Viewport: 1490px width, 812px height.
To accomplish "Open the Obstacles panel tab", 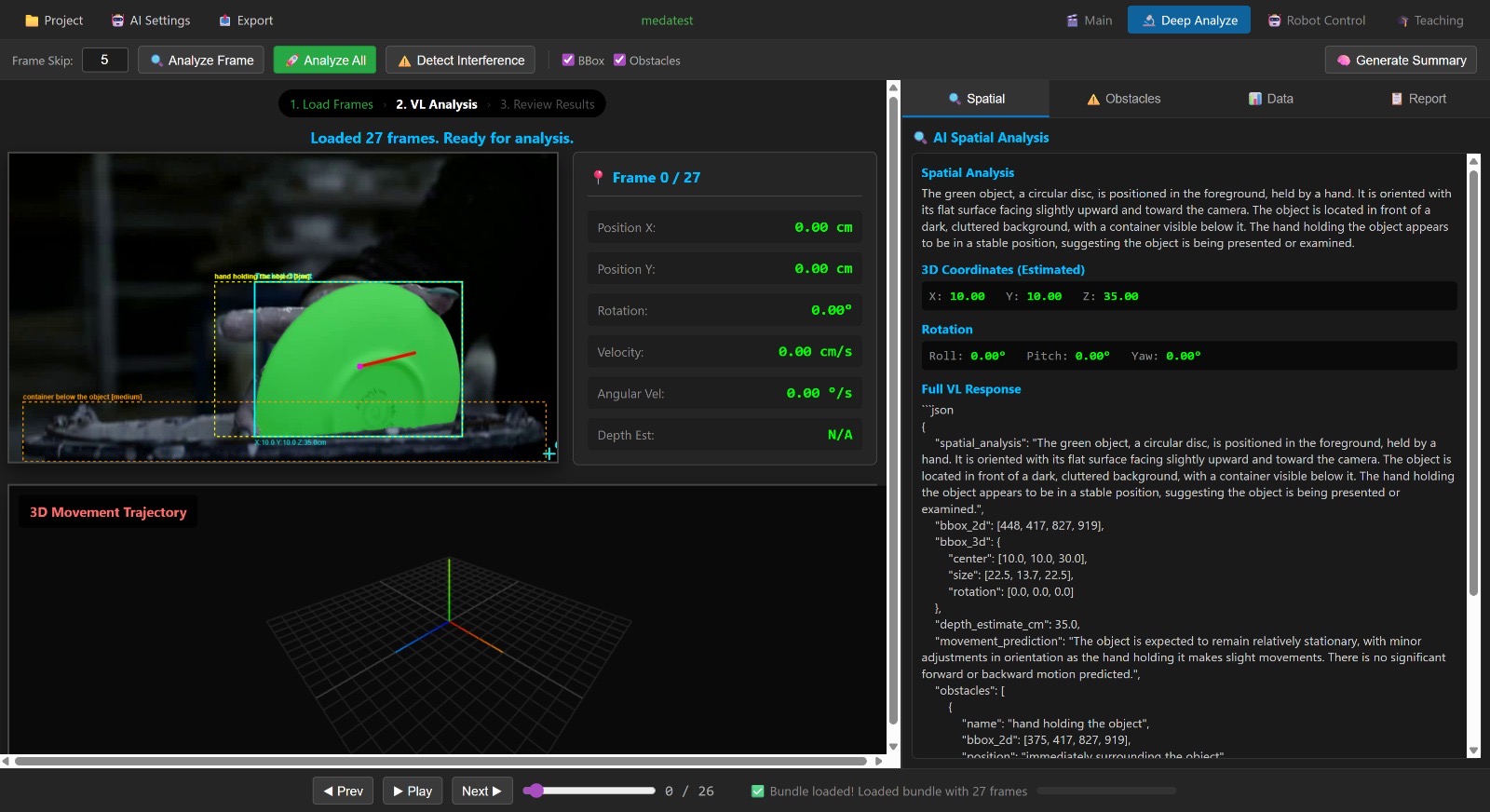I will tap(1123, 99).
